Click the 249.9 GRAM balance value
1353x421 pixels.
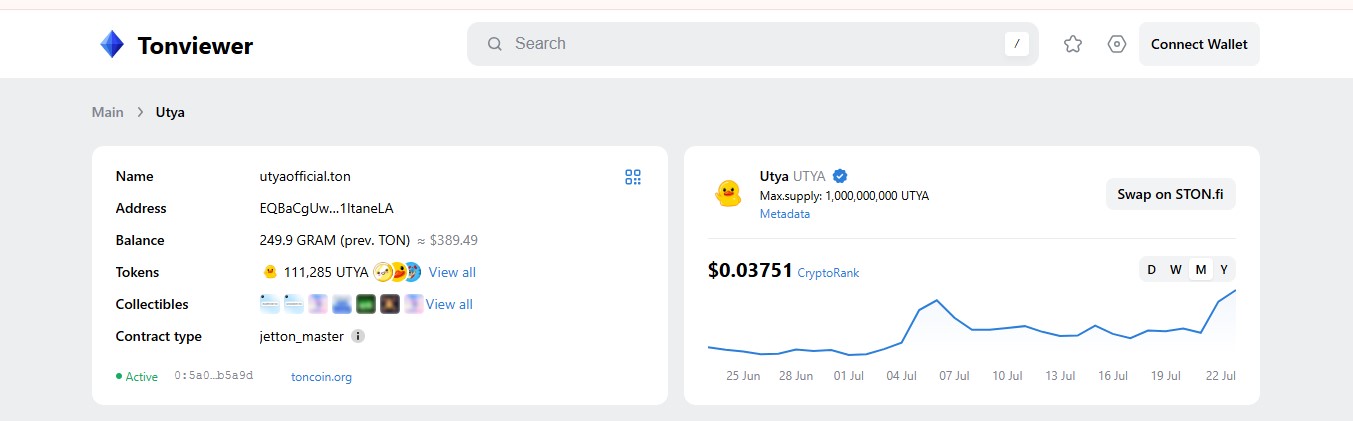tap(335, 240)
